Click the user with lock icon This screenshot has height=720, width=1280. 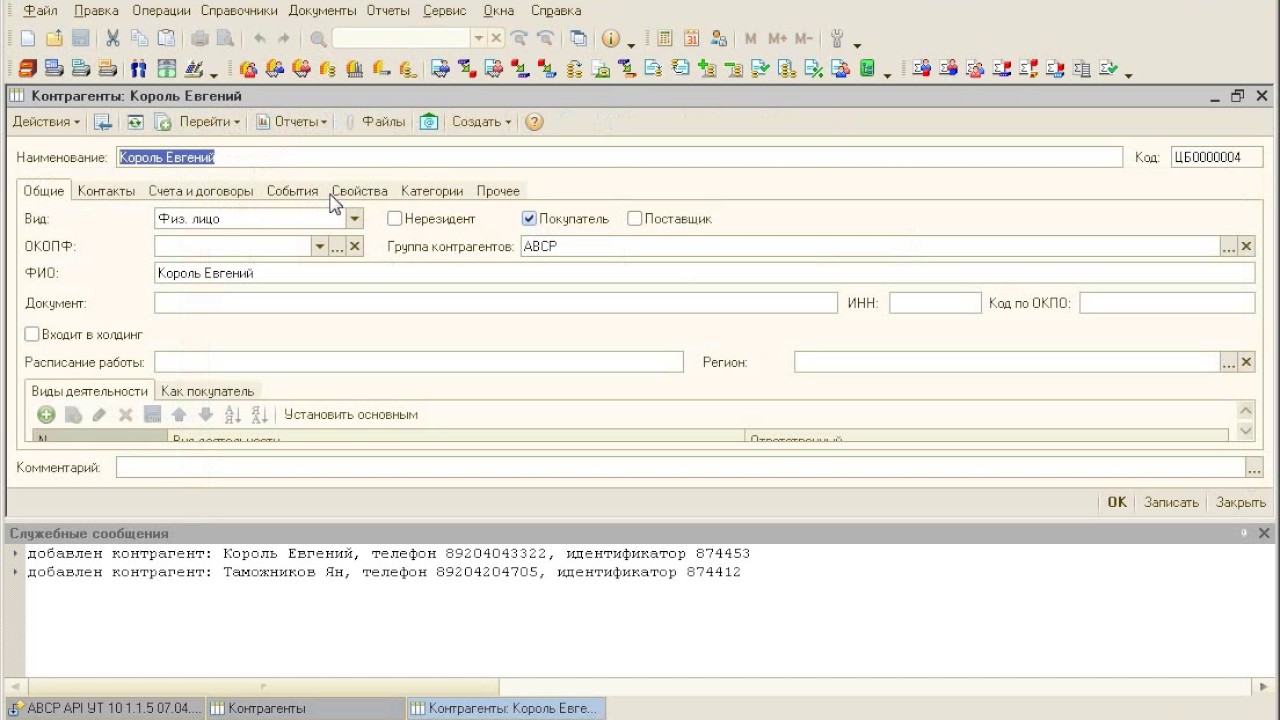click(x=718, y=39)
